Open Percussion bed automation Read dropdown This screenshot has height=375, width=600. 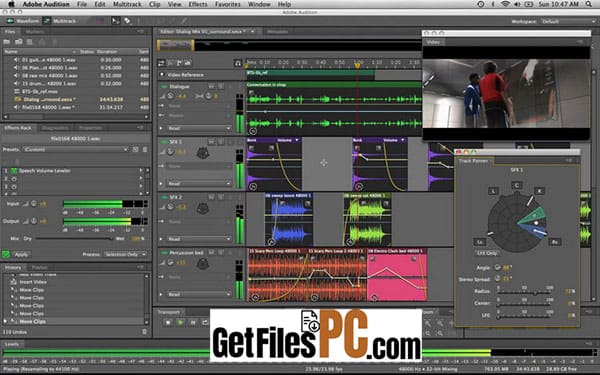point(199,294)
